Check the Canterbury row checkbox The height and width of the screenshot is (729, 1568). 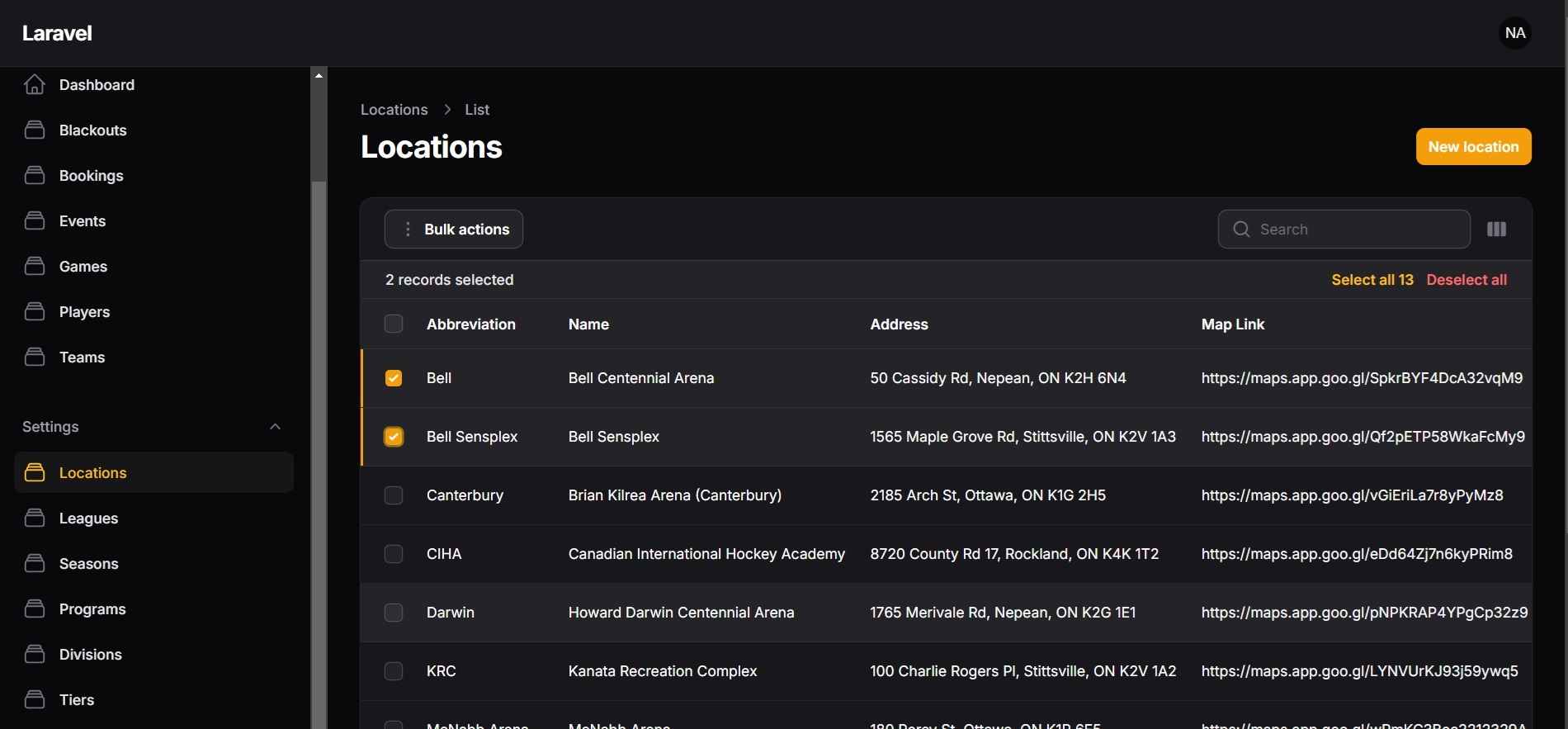[x=394, y=495]
